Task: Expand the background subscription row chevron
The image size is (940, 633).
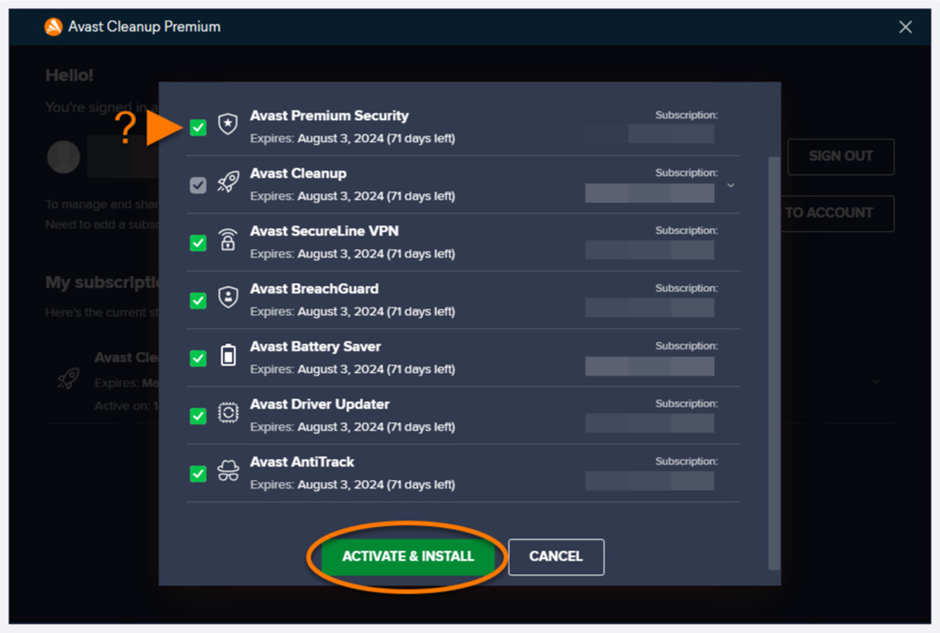Action: click(x=876, y=381)
